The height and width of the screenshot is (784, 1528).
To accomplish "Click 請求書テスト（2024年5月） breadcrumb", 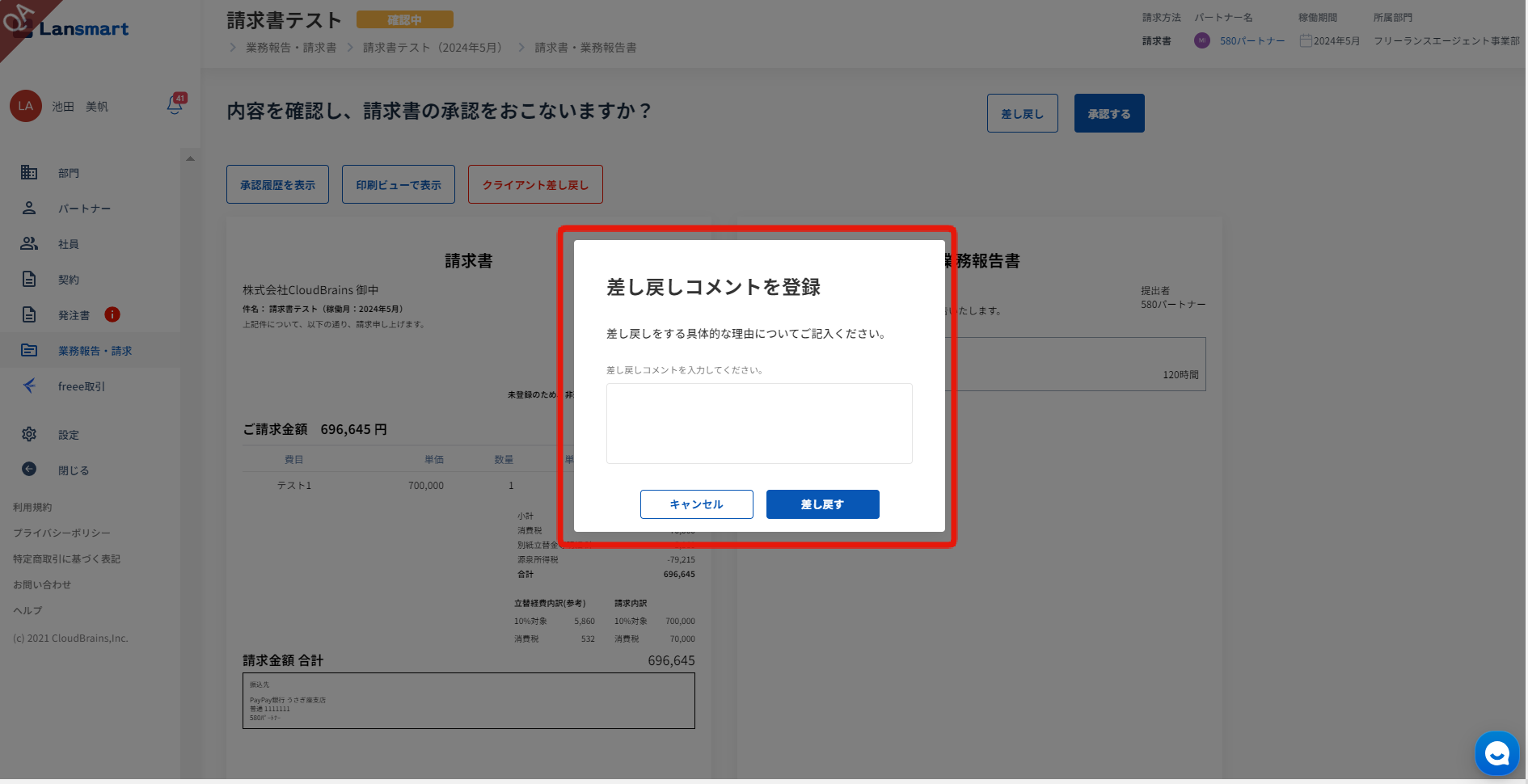I will pyautogui.click(x=435, y=48).
